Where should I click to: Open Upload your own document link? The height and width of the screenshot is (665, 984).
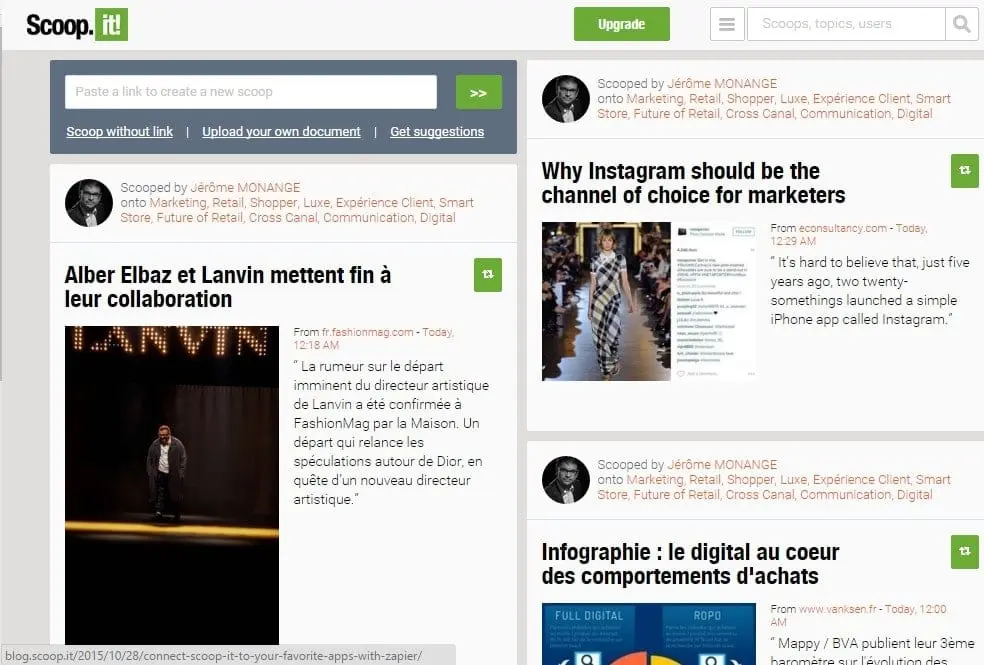[x=281, y=132]
